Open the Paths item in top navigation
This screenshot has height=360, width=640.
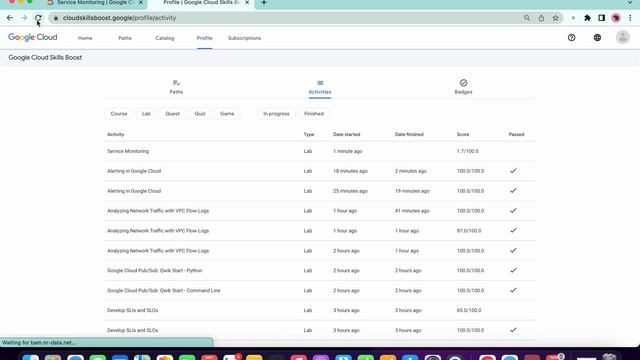125,38
